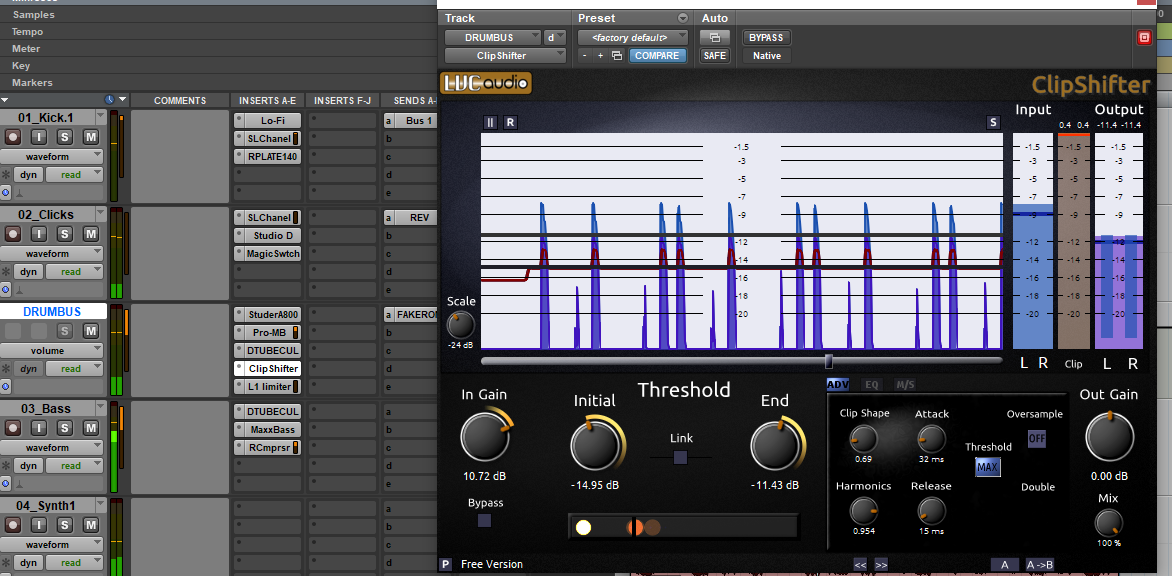This screenshot has height=576, width=1172.
Task: Record-enable the 01_Kick.1 track
Action: (x=12, y=137)
